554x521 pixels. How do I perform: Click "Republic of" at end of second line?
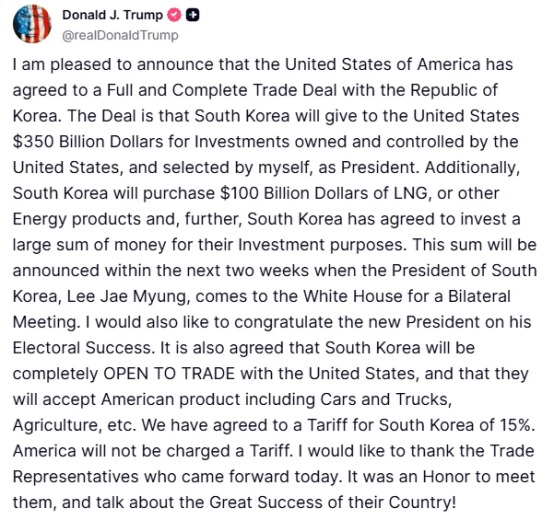(454, 90)
